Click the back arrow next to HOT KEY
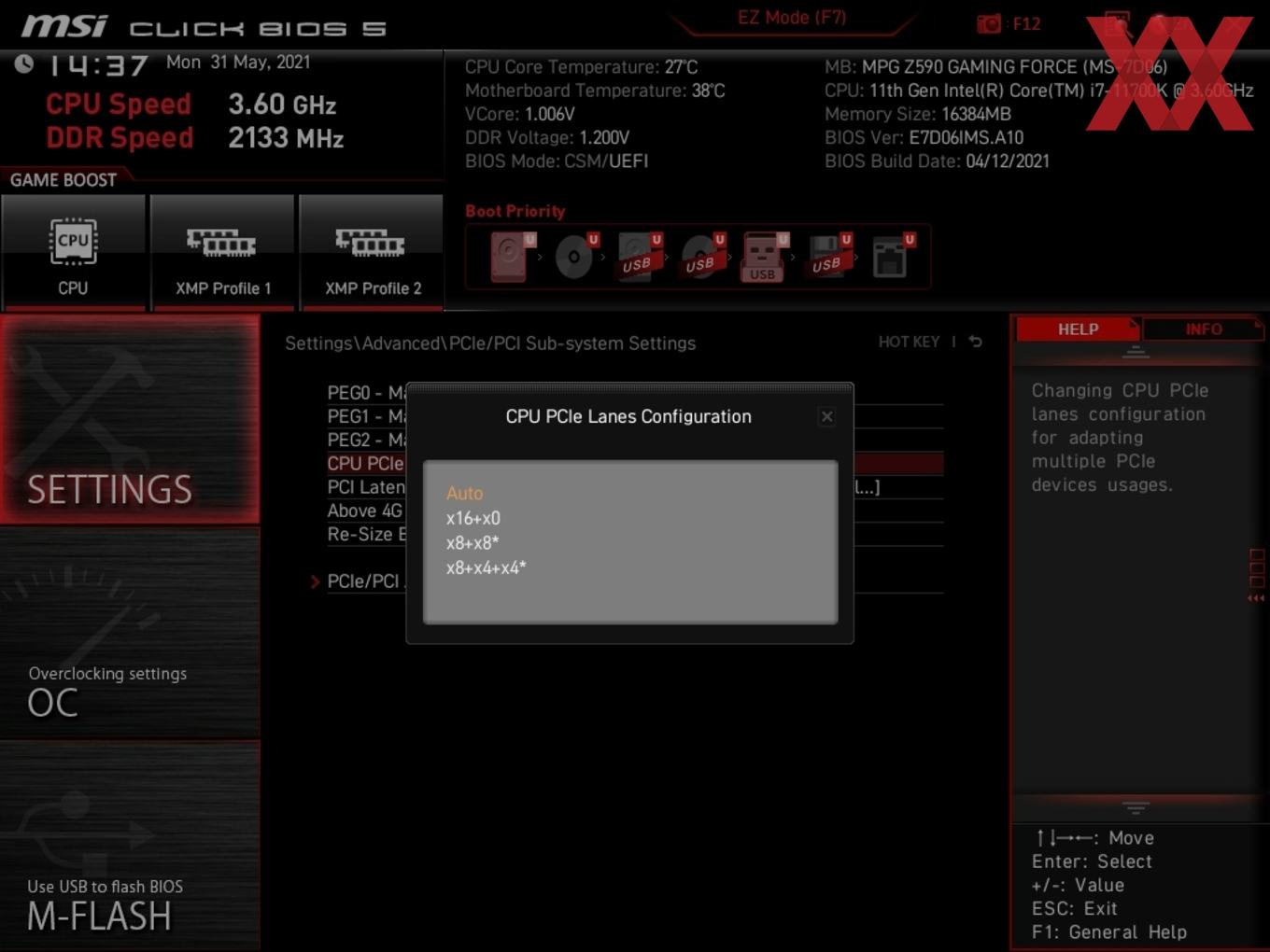1270x952 pixels. coord(975,342)
